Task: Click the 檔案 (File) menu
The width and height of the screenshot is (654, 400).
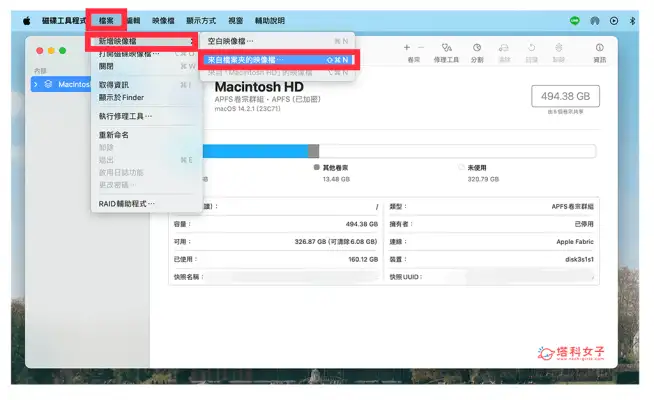Action: 106,21
